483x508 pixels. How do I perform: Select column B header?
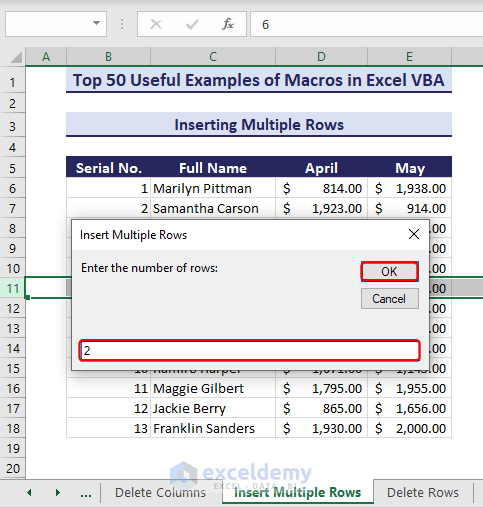pos(108,57)
